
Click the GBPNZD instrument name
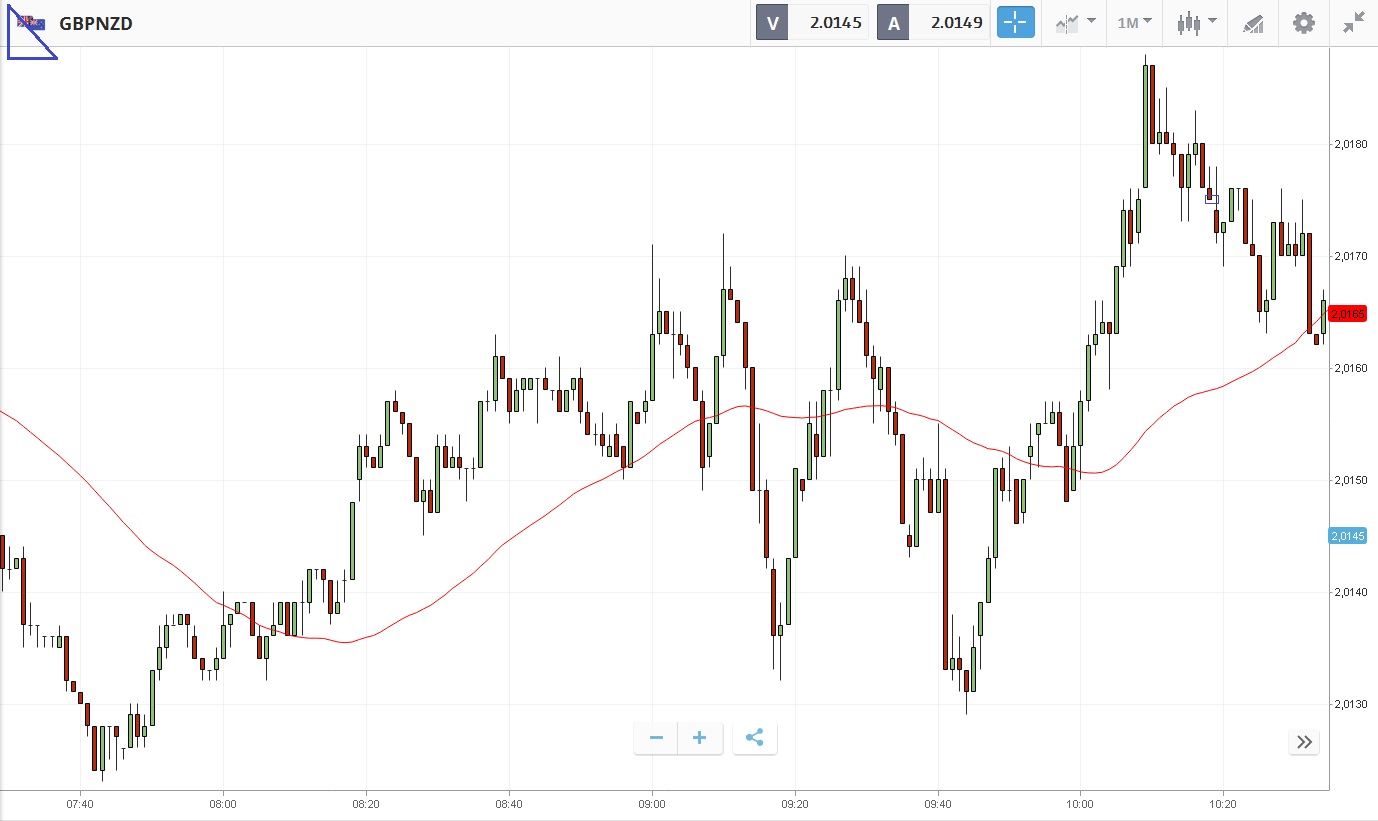[x=96, y=23]
